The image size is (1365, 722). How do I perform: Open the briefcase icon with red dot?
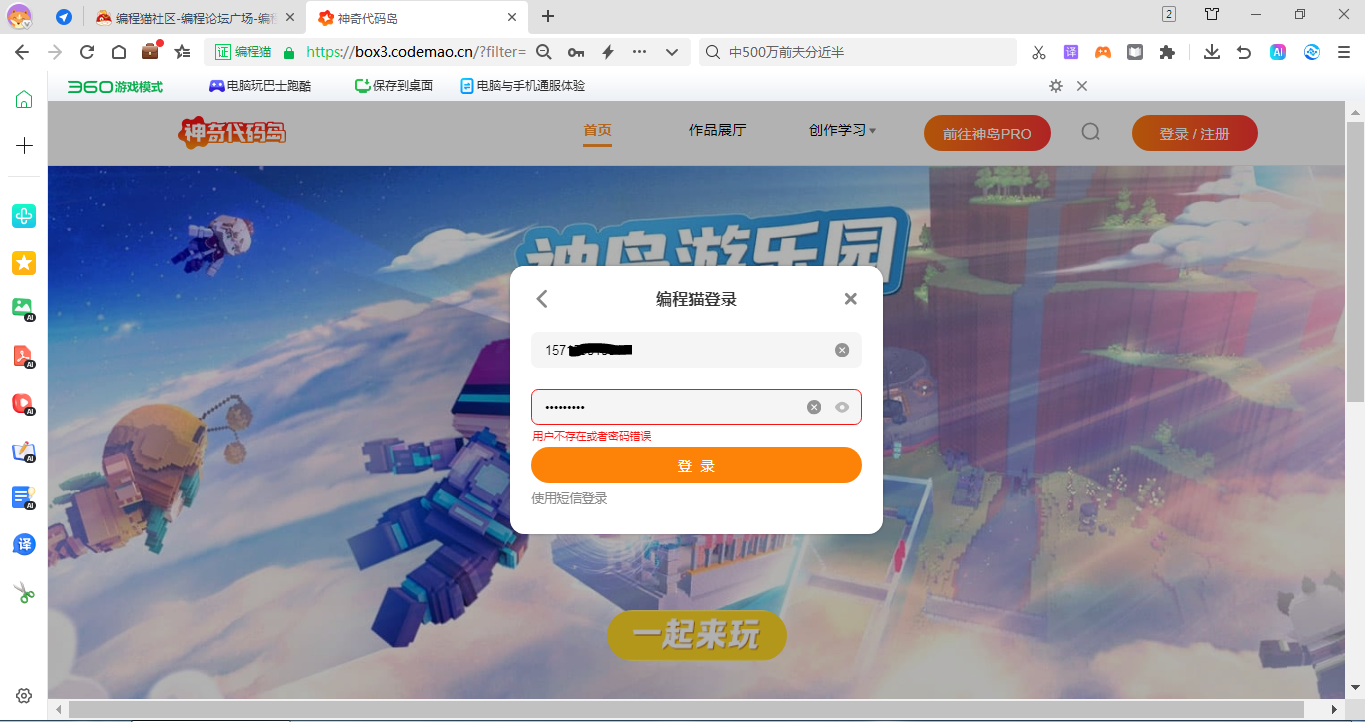point(151,51)
